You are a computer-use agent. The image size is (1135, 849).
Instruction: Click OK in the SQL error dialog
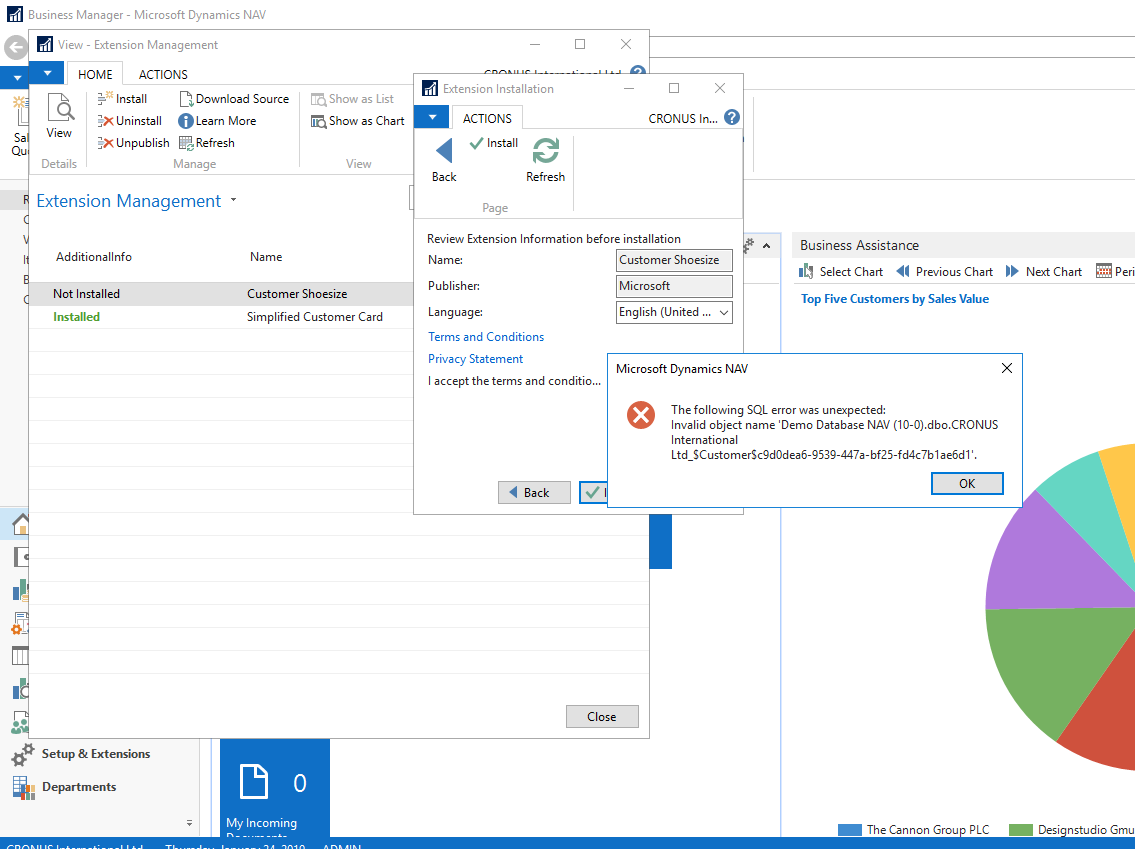[966, 483]
